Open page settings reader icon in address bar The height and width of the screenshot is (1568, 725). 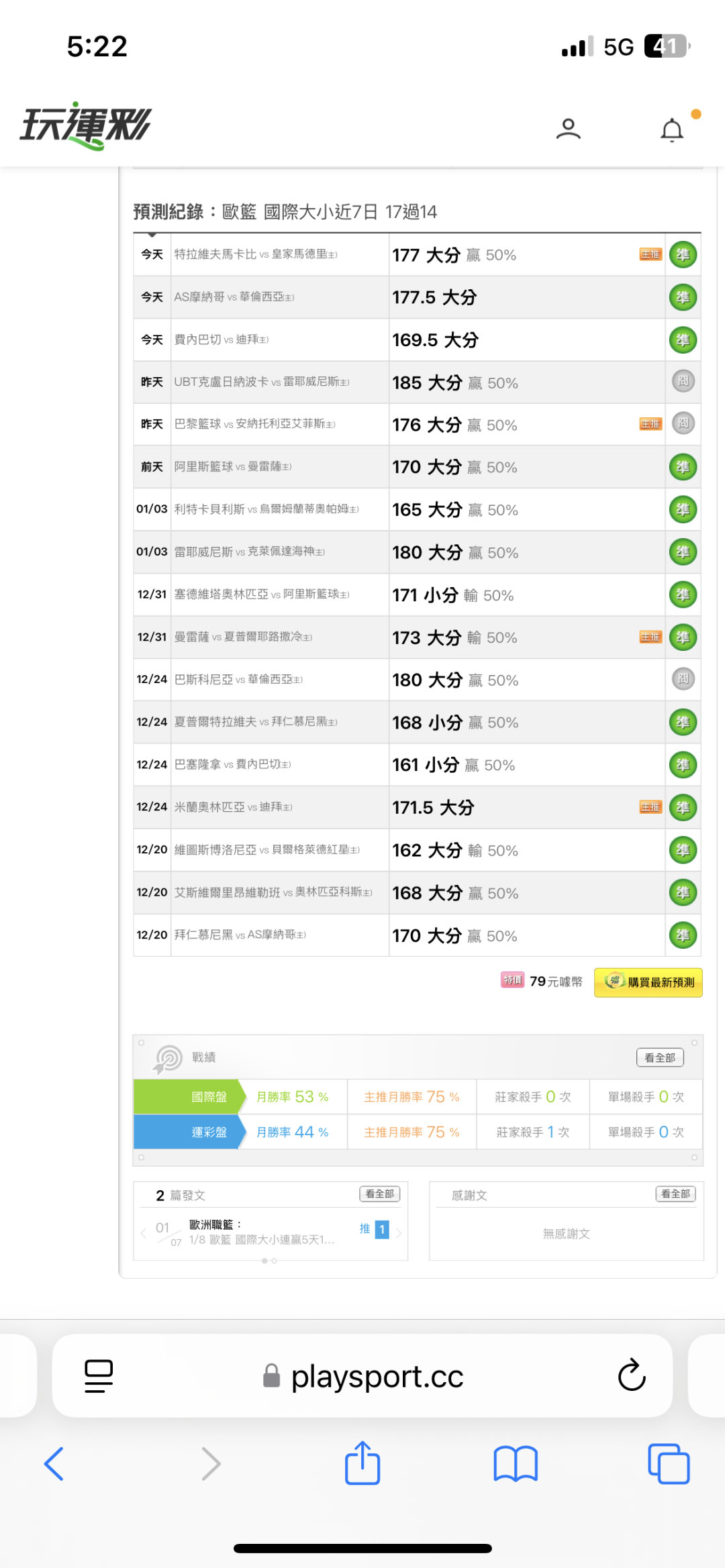coord(99,1375)
